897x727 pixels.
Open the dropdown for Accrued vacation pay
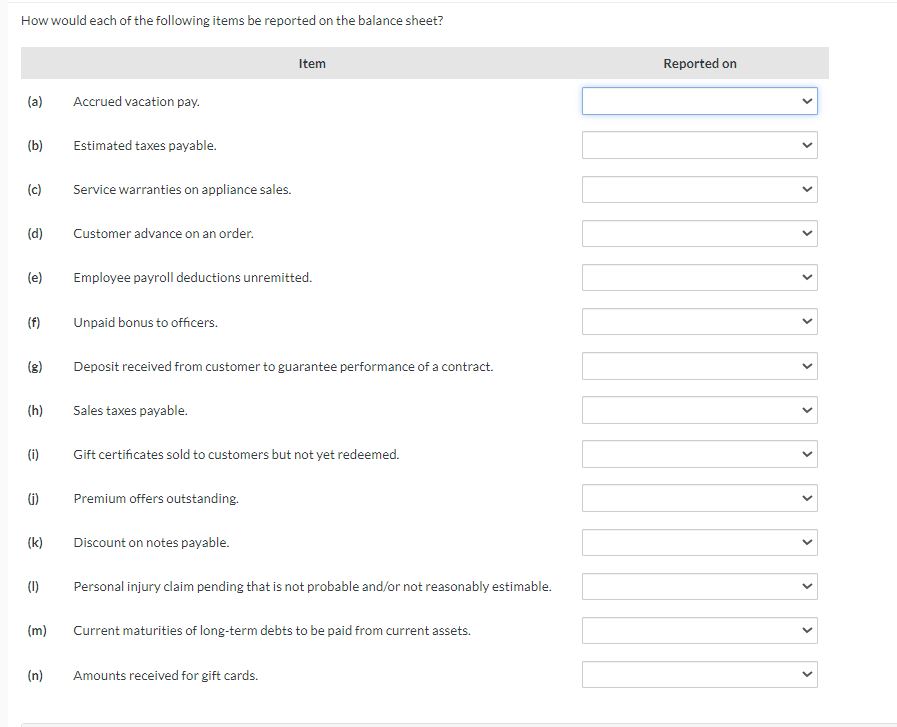coord(698,101)
